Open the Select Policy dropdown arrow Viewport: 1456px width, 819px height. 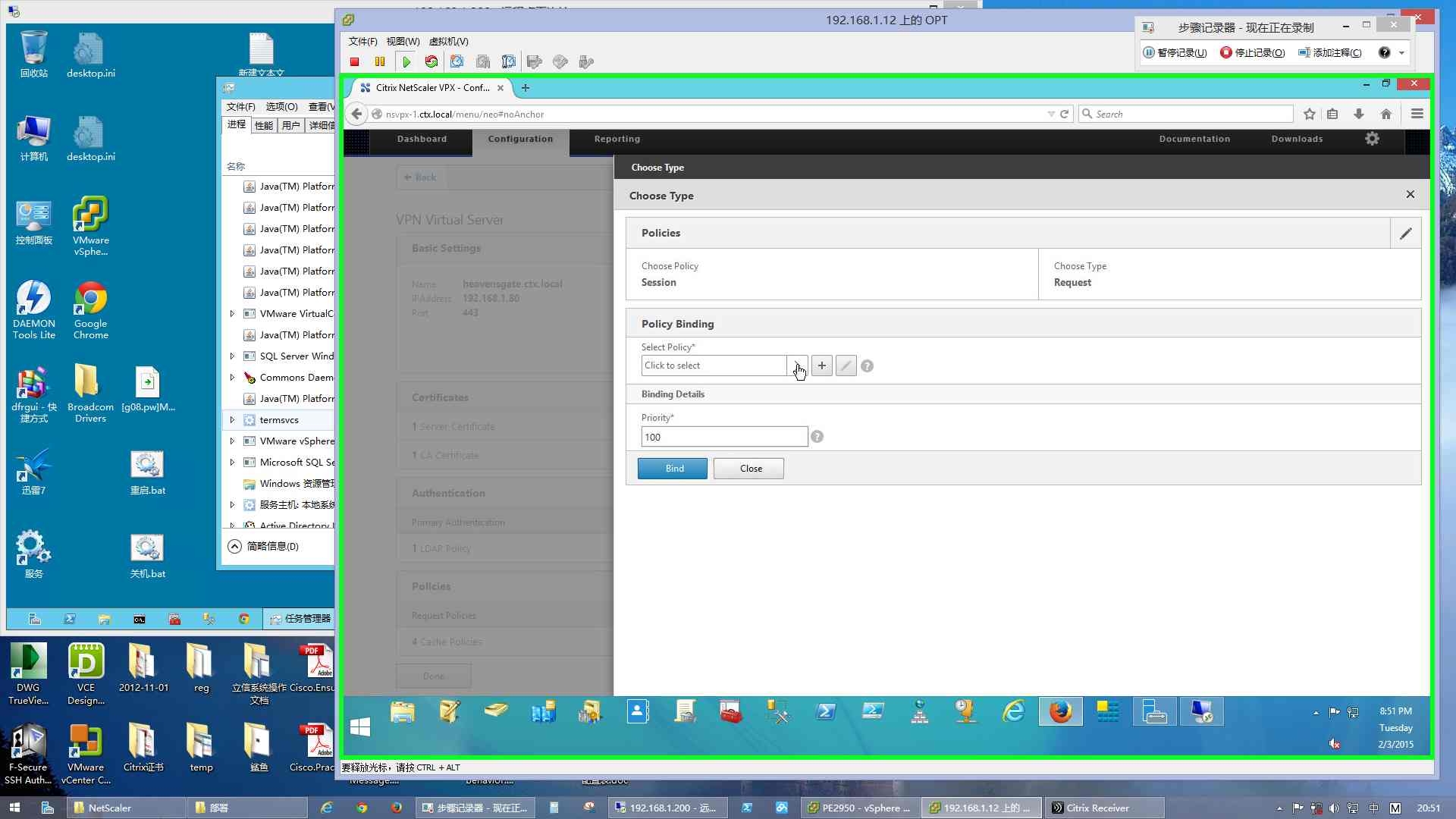(797, 366)
